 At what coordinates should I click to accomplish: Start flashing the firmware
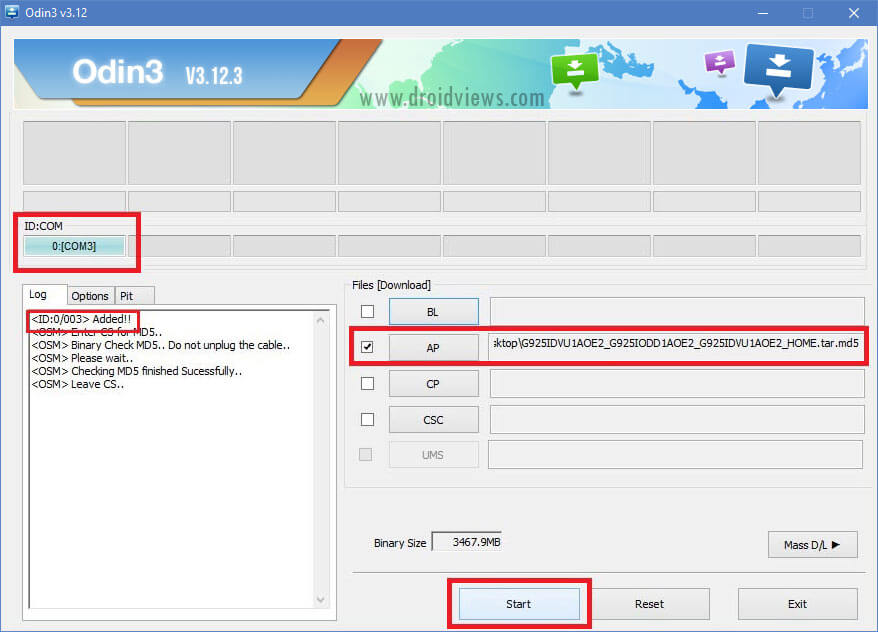pos(519,604)
